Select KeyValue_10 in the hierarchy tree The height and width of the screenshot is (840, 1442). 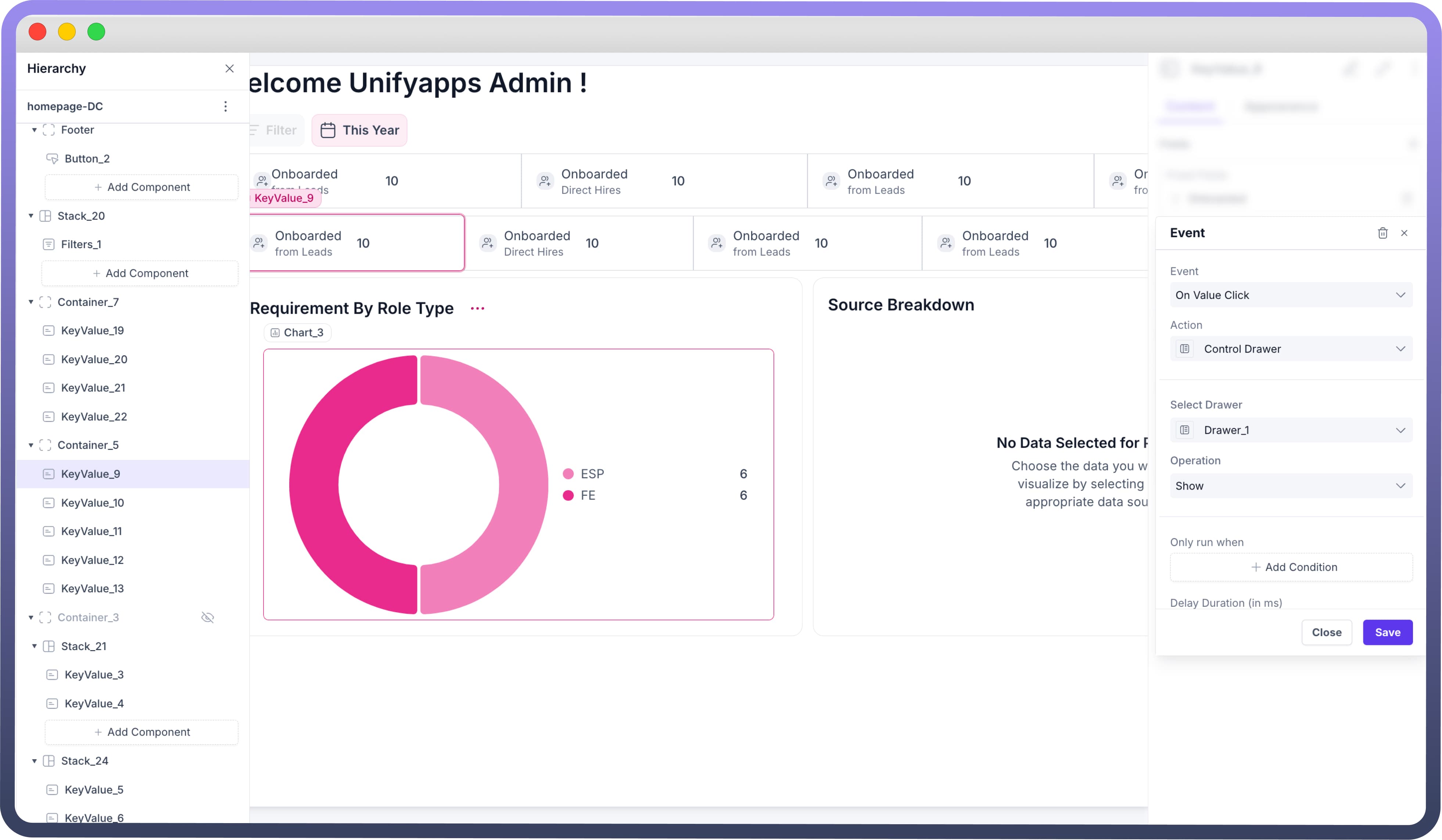[x=92, y=502]
